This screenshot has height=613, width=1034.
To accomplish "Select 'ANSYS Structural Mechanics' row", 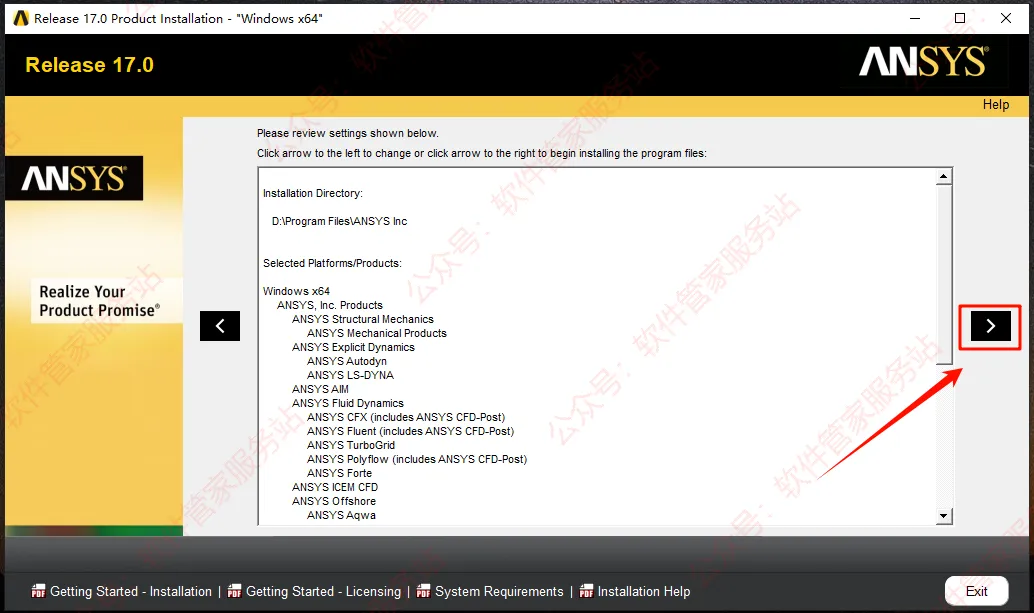I will pos(363,319).
